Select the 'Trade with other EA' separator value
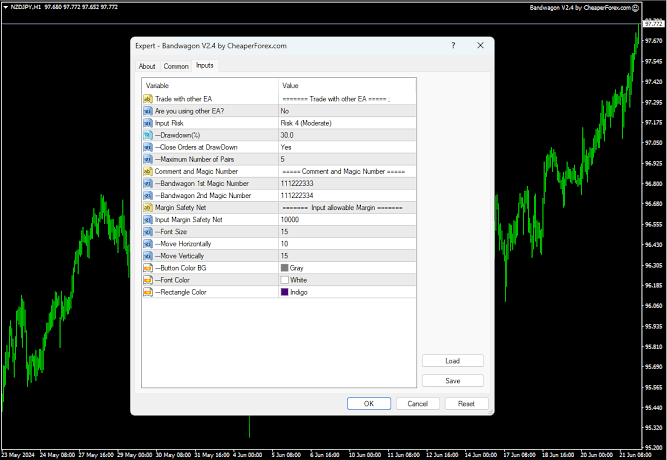Image resolution: width=667 pixels, height=460 pixels. tap(347, 99)
